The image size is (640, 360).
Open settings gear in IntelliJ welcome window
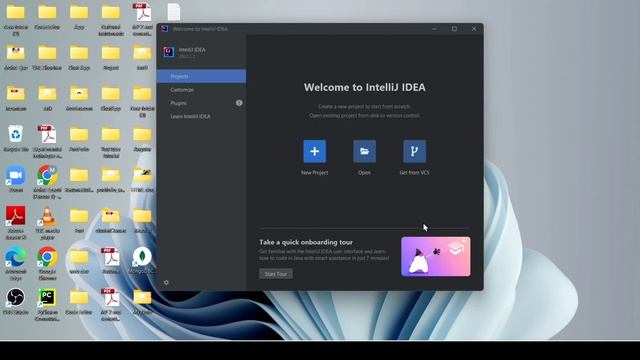(166, 282)
